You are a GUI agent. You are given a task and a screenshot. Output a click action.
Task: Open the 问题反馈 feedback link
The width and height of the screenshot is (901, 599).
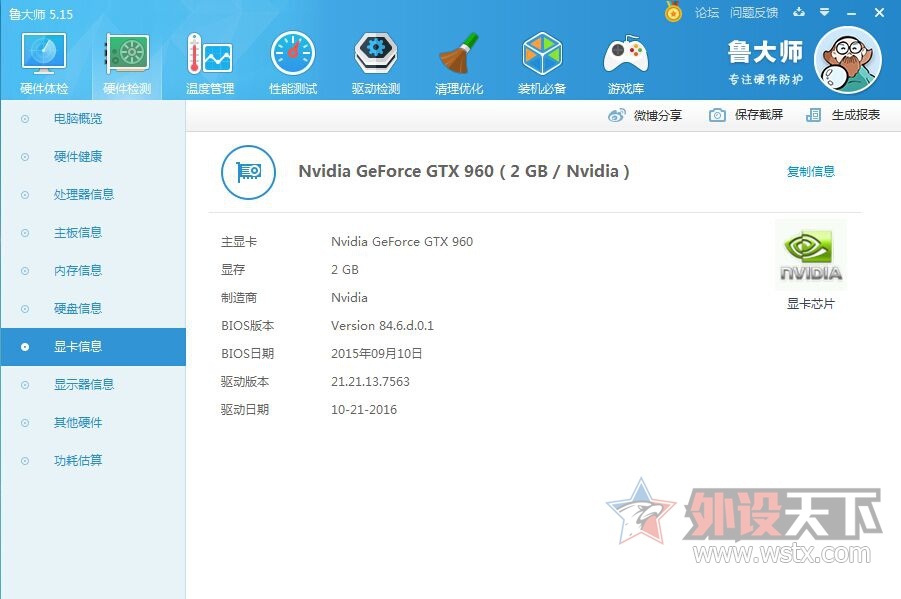[754, 13]
